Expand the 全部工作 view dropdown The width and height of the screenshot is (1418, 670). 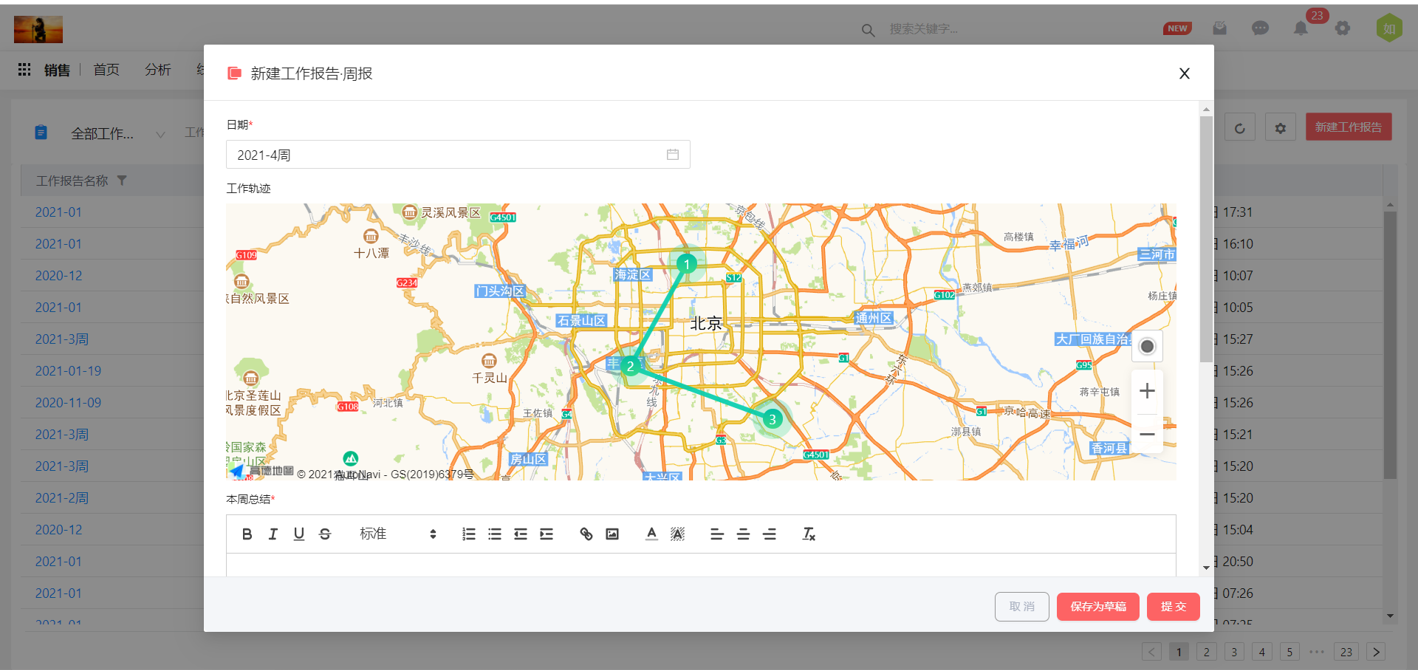click(160, 134)
